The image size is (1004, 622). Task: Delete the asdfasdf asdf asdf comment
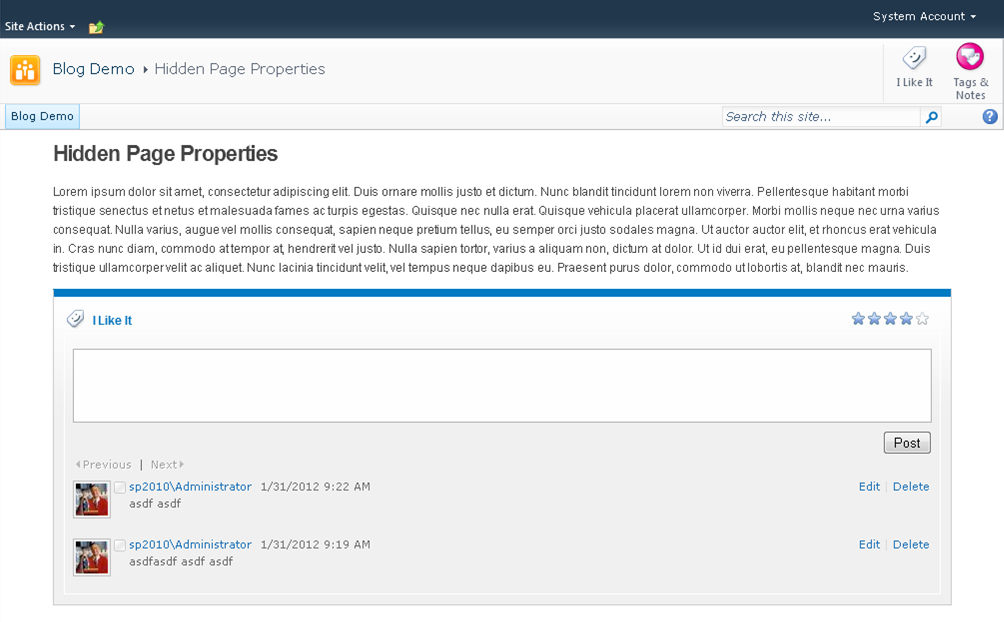[911, 544]
